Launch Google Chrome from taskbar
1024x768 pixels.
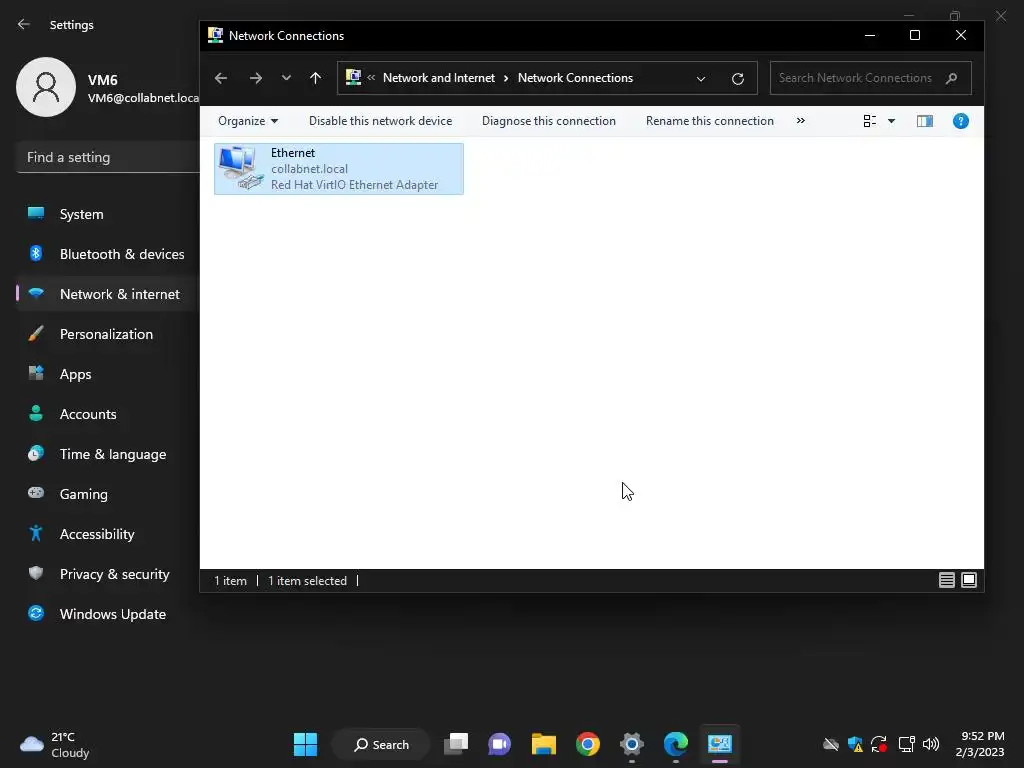click(588, 744)
